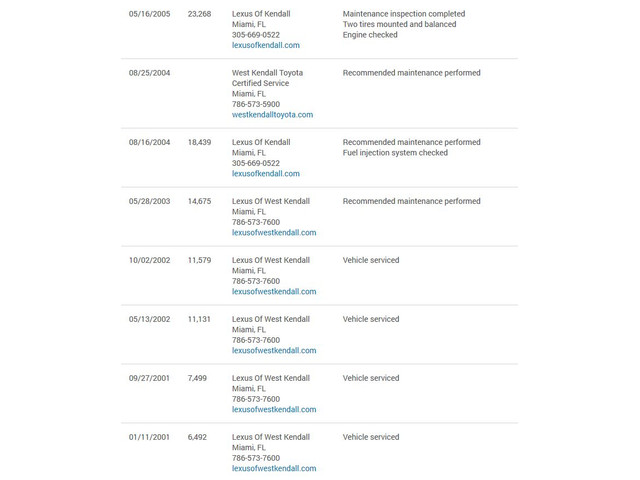The image size is (640, 480).
Task: Click the 18,439 mileage reading
Action: click(199, 142)
